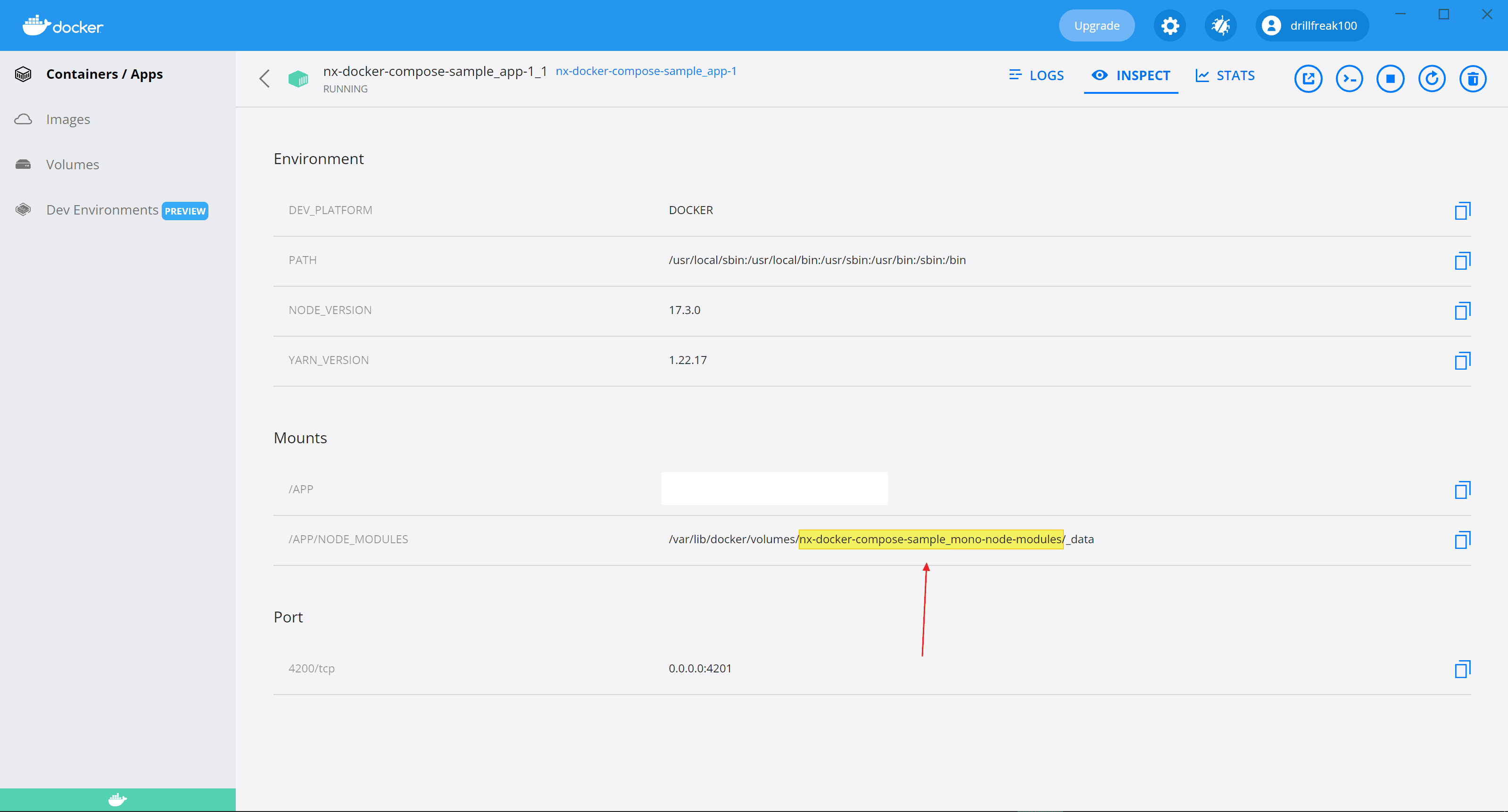Maximize the Docker Desktop window
Screen dimensions: 1508x812
click(1443, 14)
